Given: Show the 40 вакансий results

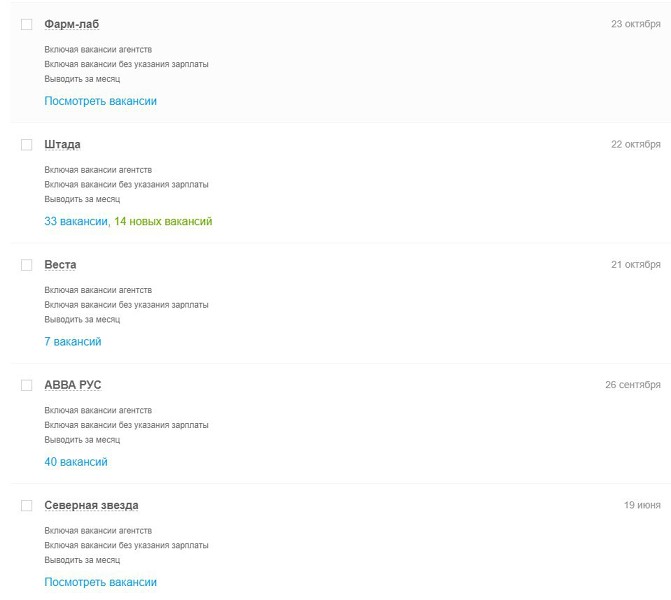Looking at the screenshot, I should coord(76,462).
